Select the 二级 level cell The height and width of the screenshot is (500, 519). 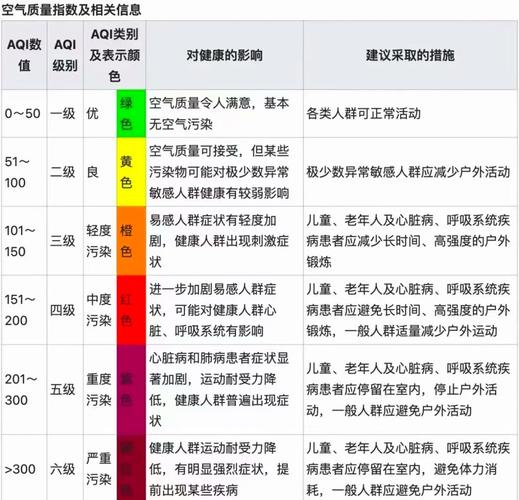65,172
